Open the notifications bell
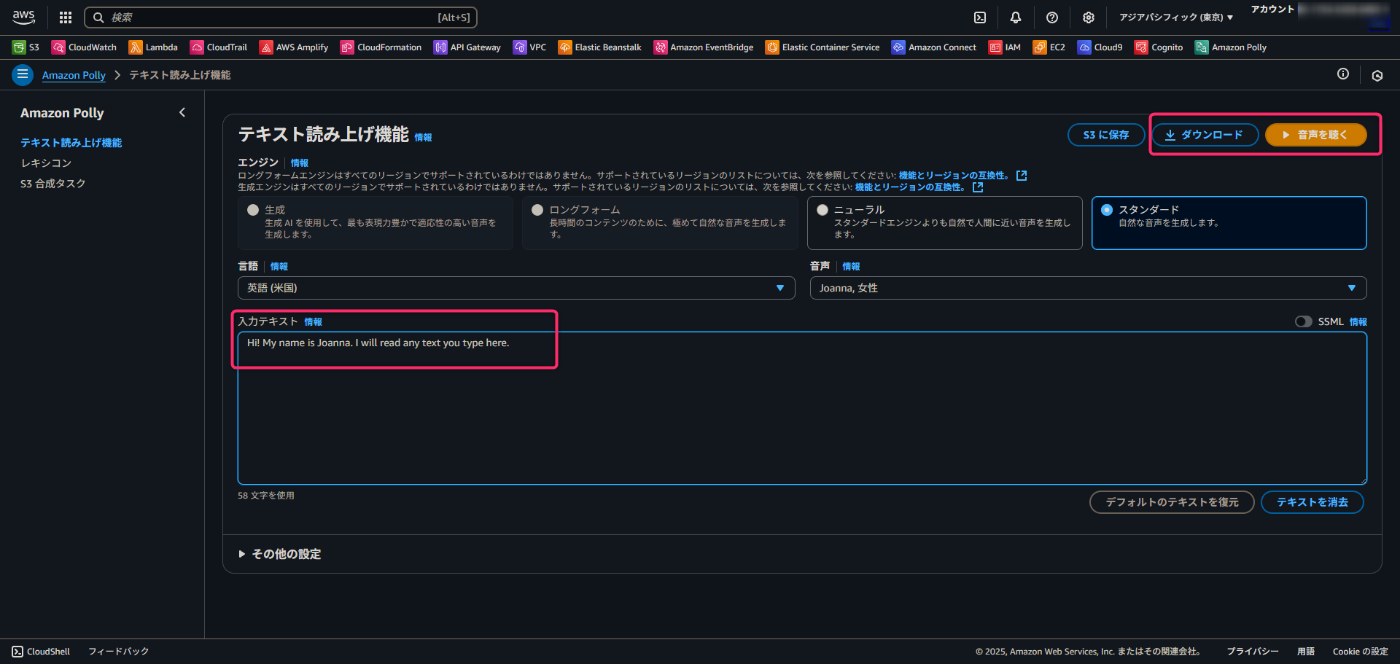 pos(1016,17)
